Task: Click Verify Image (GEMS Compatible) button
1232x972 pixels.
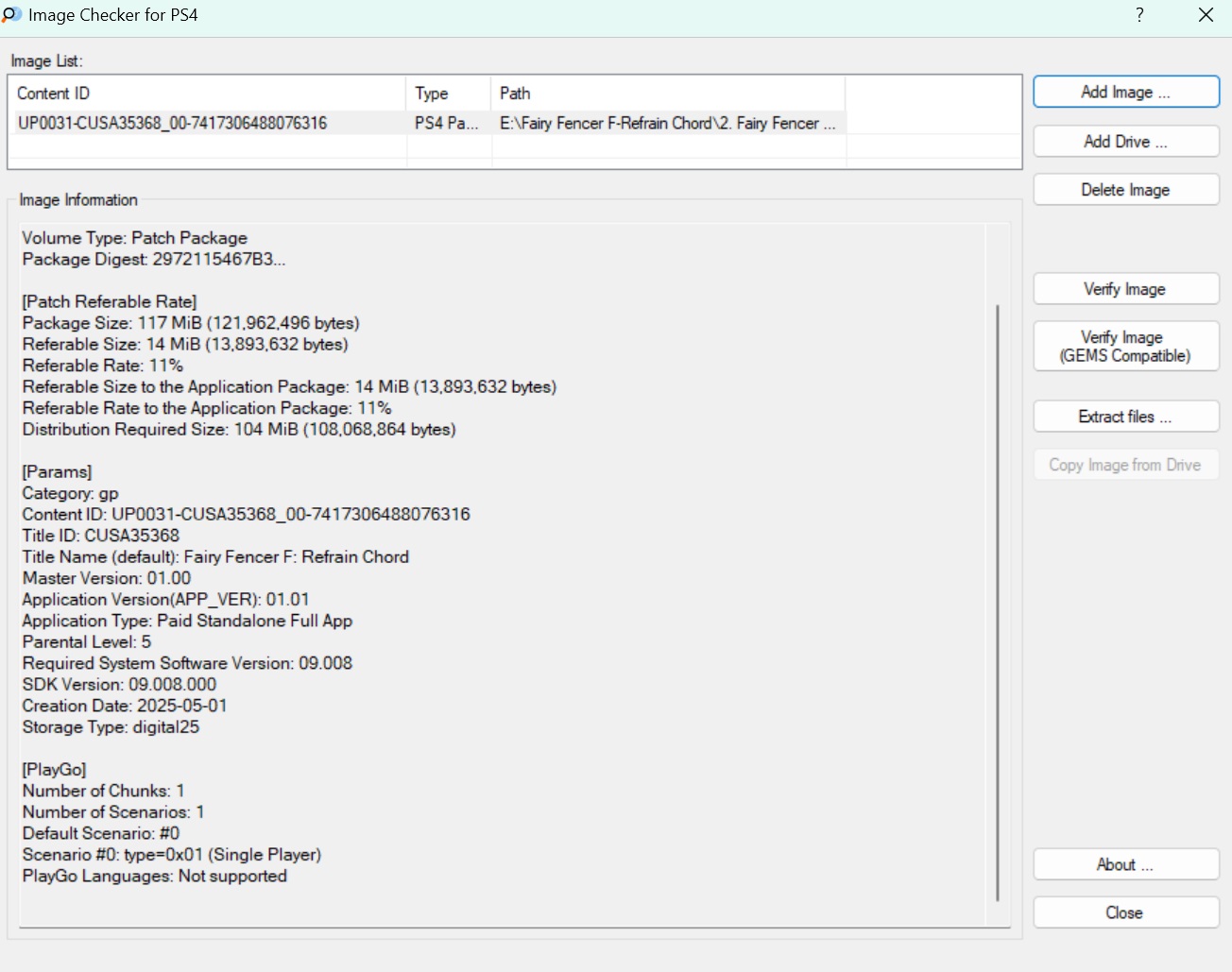Action: click(1125, 347)
